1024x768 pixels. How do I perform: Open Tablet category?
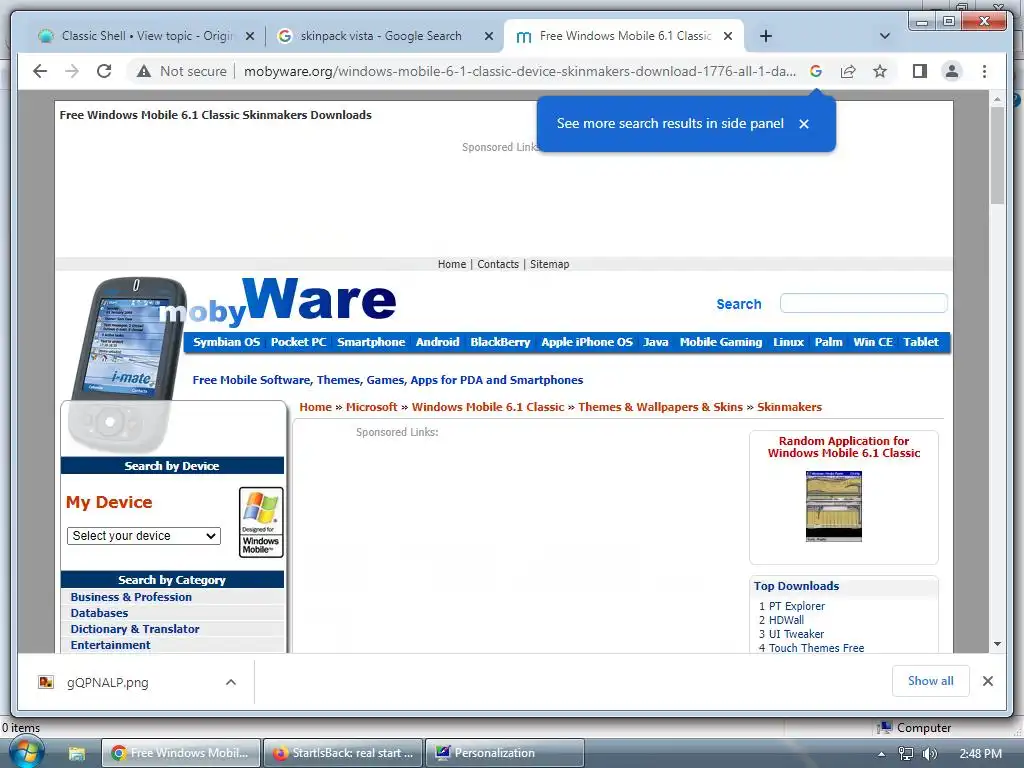921,342
